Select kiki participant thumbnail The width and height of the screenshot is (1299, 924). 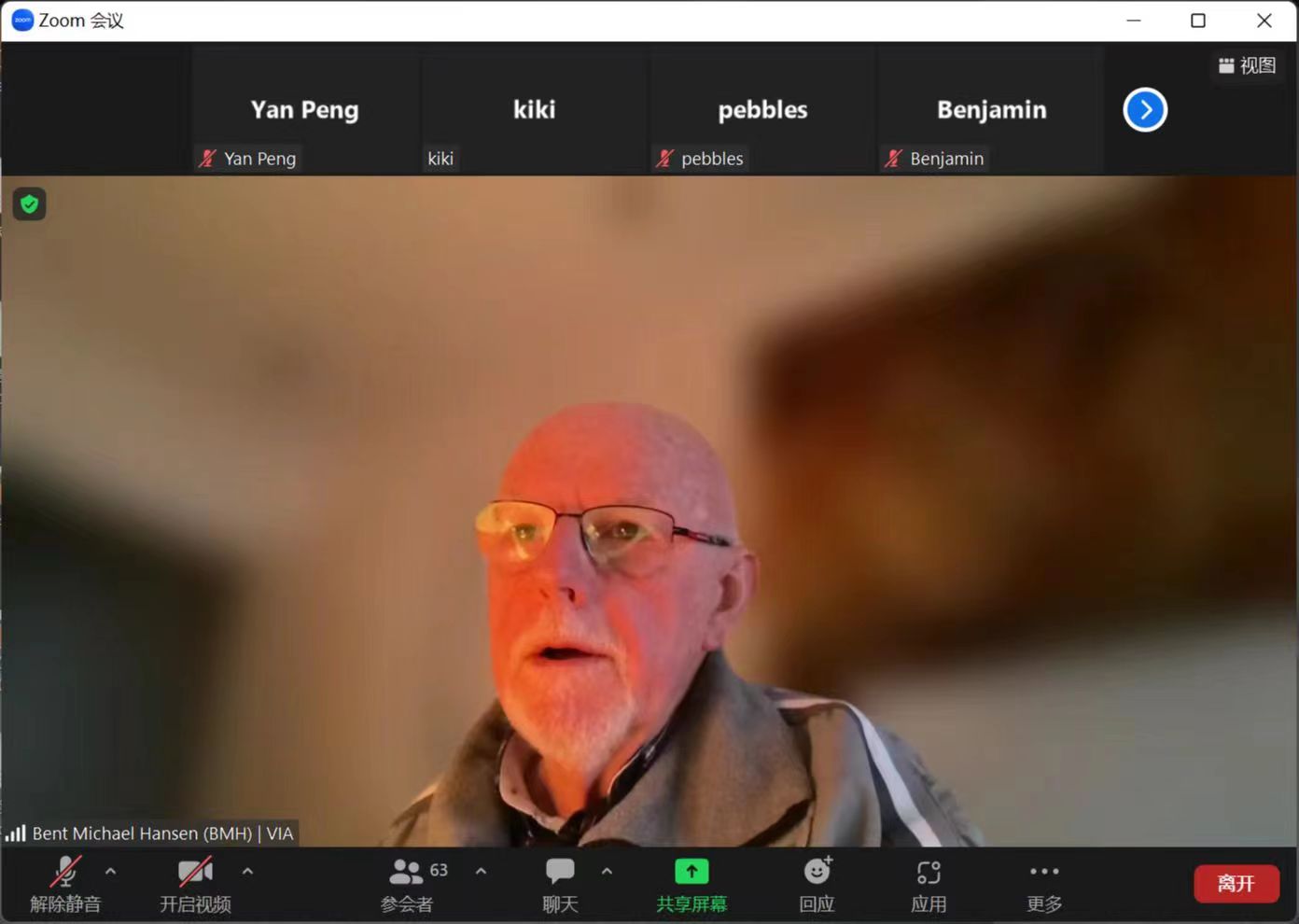coord(534,110)
